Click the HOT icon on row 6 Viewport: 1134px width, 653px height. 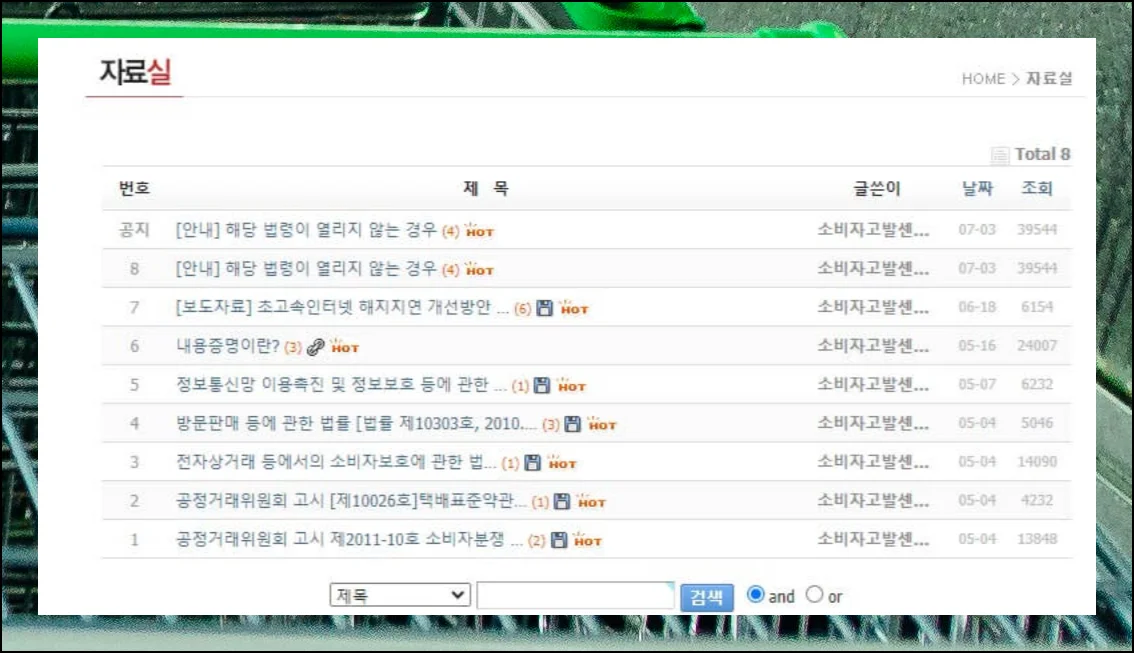[x=344, y=346]
